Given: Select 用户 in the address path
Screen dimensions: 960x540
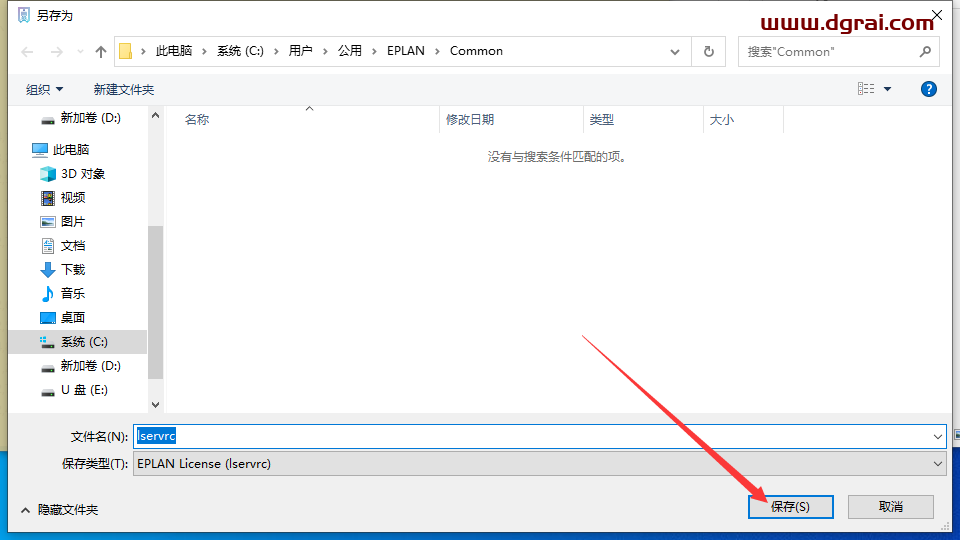Looking at the screenshot, I should pos(301,51).
